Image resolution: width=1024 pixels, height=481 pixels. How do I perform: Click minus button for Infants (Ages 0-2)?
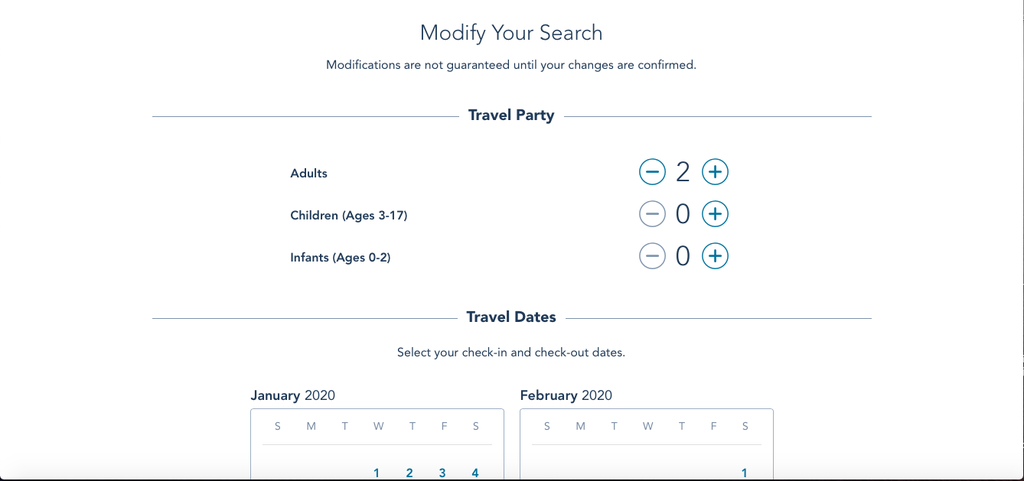(x=652, y=256)
